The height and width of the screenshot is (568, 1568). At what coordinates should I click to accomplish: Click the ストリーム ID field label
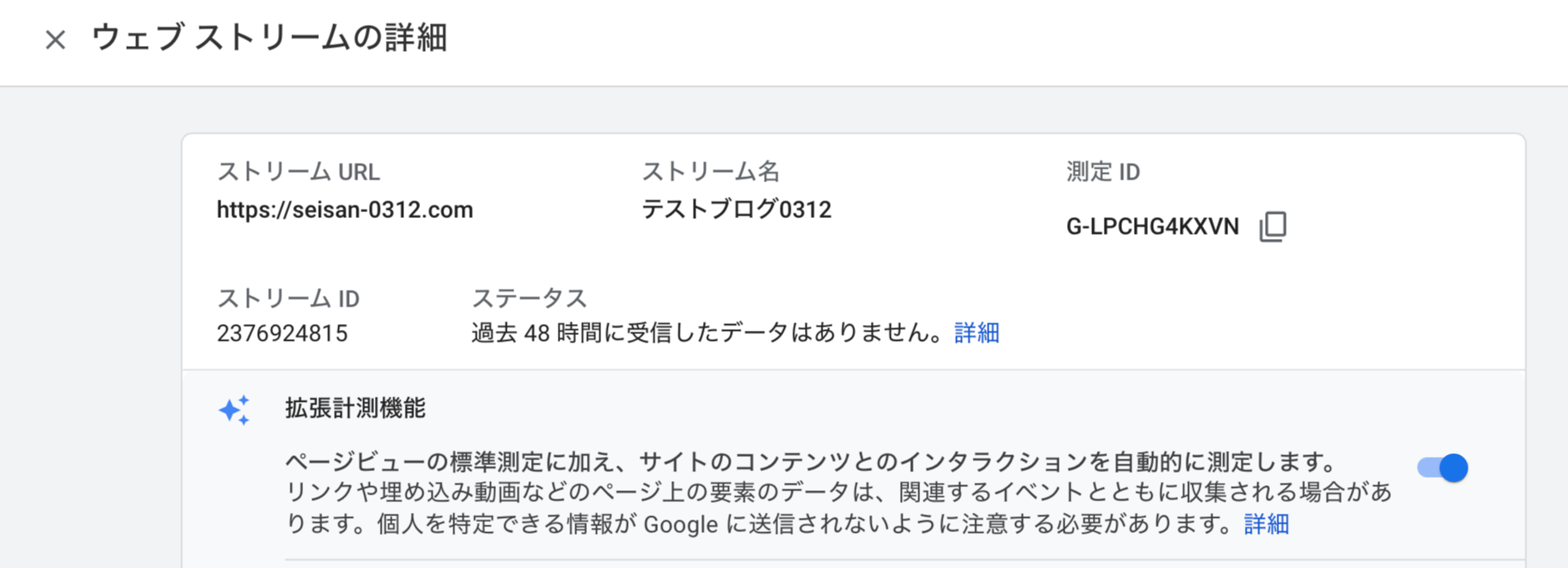click(x=288, y=298)
